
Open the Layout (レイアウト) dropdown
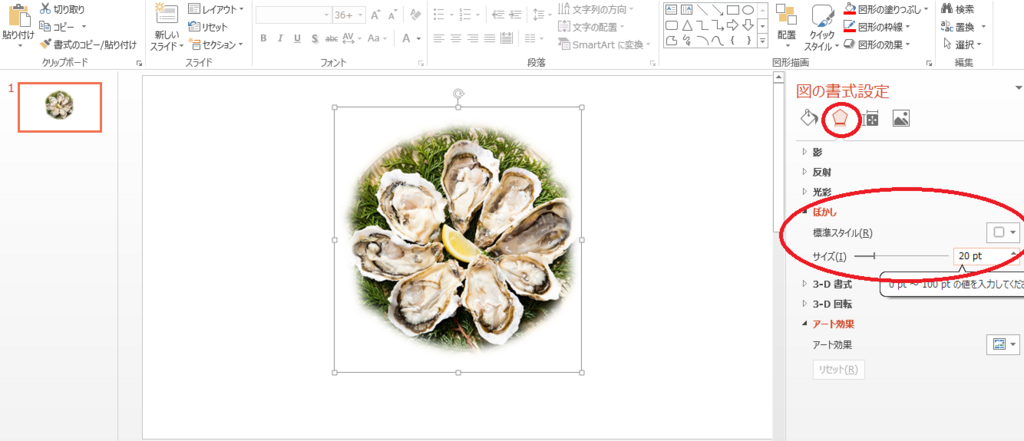216,9
